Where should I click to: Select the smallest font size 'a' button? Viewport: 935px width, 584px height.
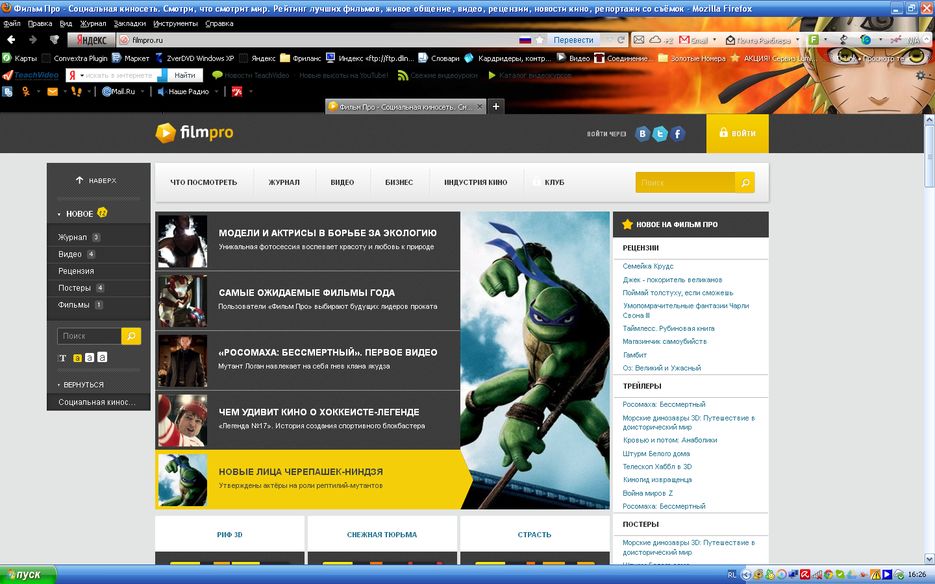coord(78,358)
